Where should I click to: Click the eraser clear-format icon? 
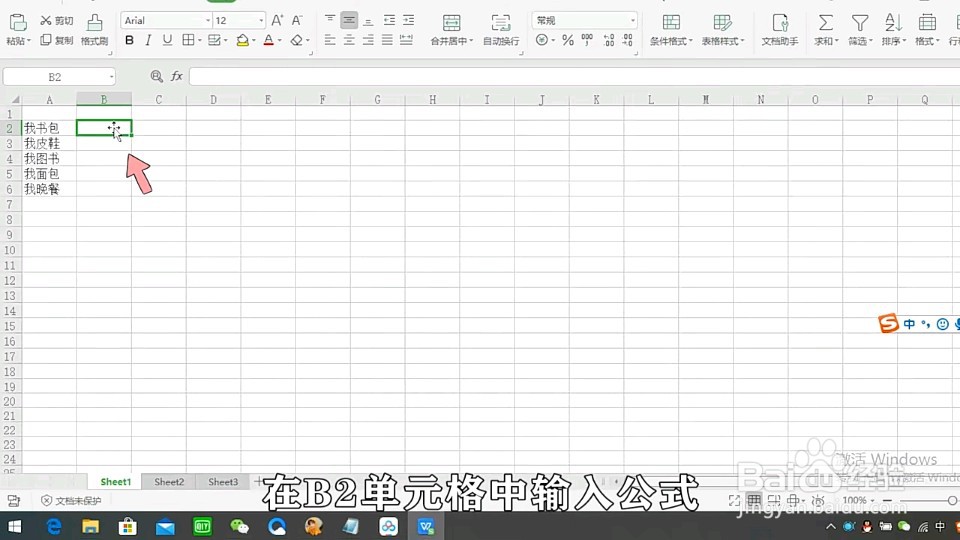pyautogui.click(x=297, y=40)
